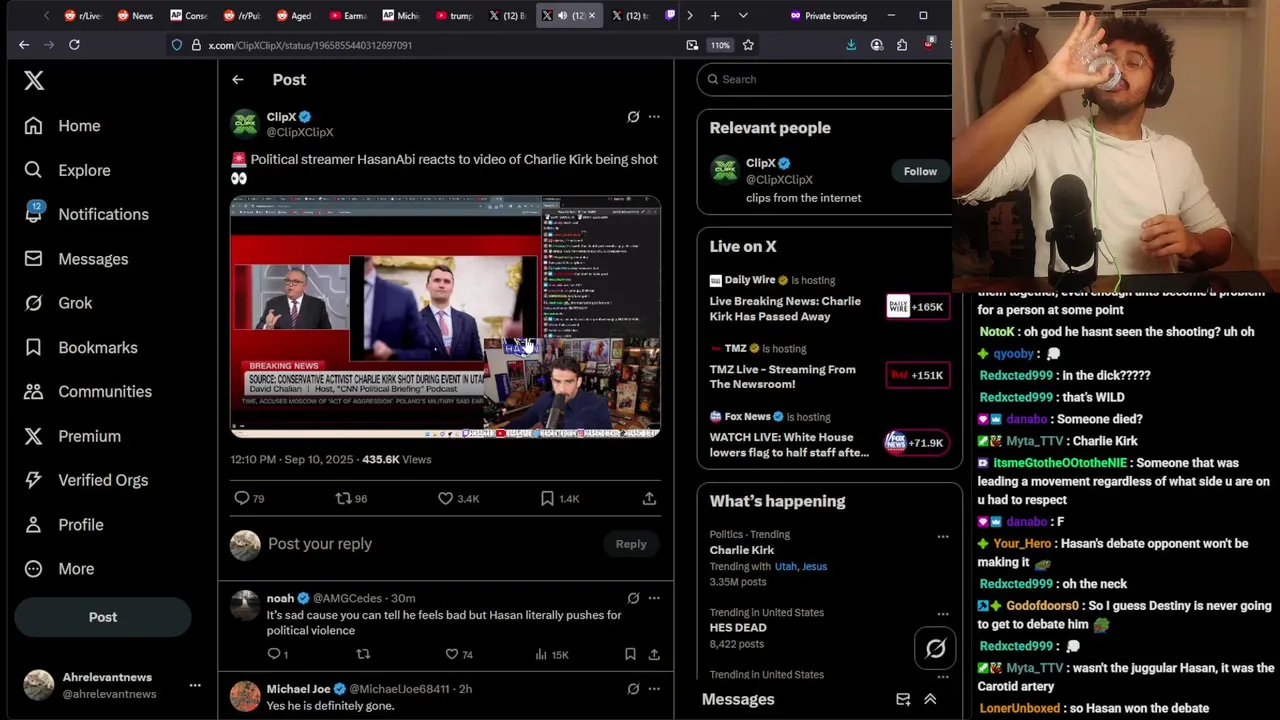This screenshot has height=720, width=1280.
Task: Reply to noah's comment
Action: point(277,654)
